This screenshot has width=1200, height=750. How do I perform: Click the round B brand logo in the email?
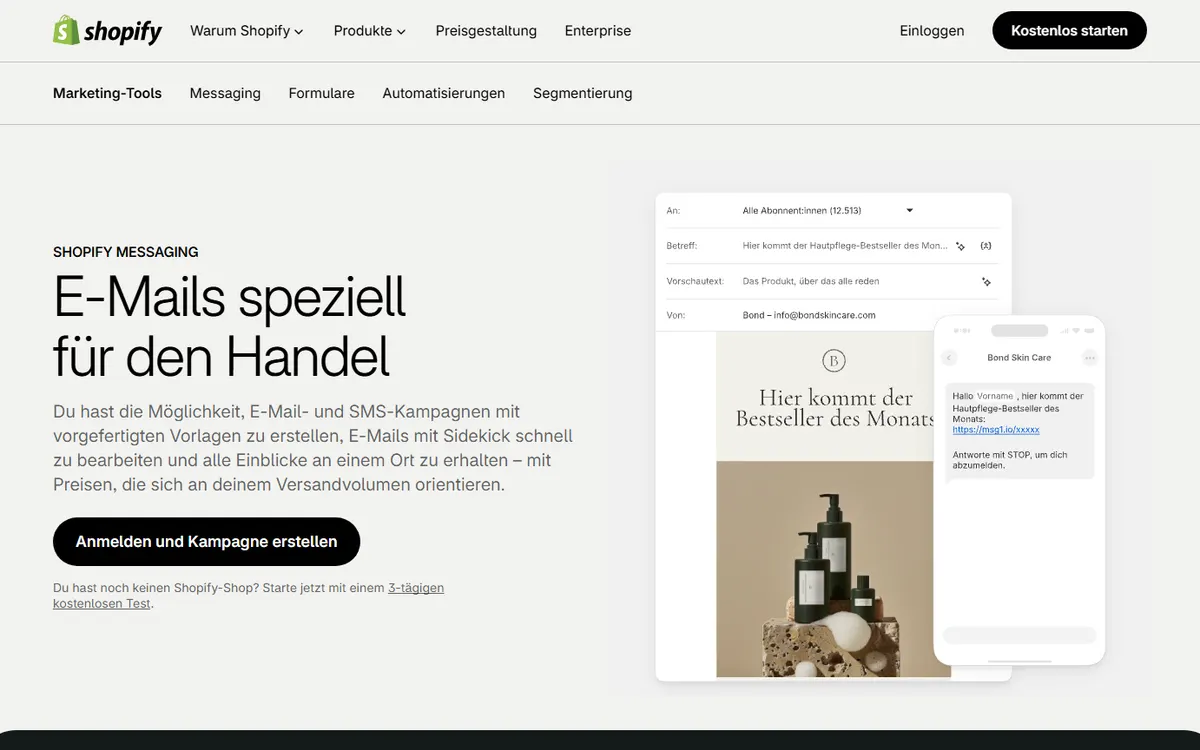pyautogui.click(x=833, y=360)
